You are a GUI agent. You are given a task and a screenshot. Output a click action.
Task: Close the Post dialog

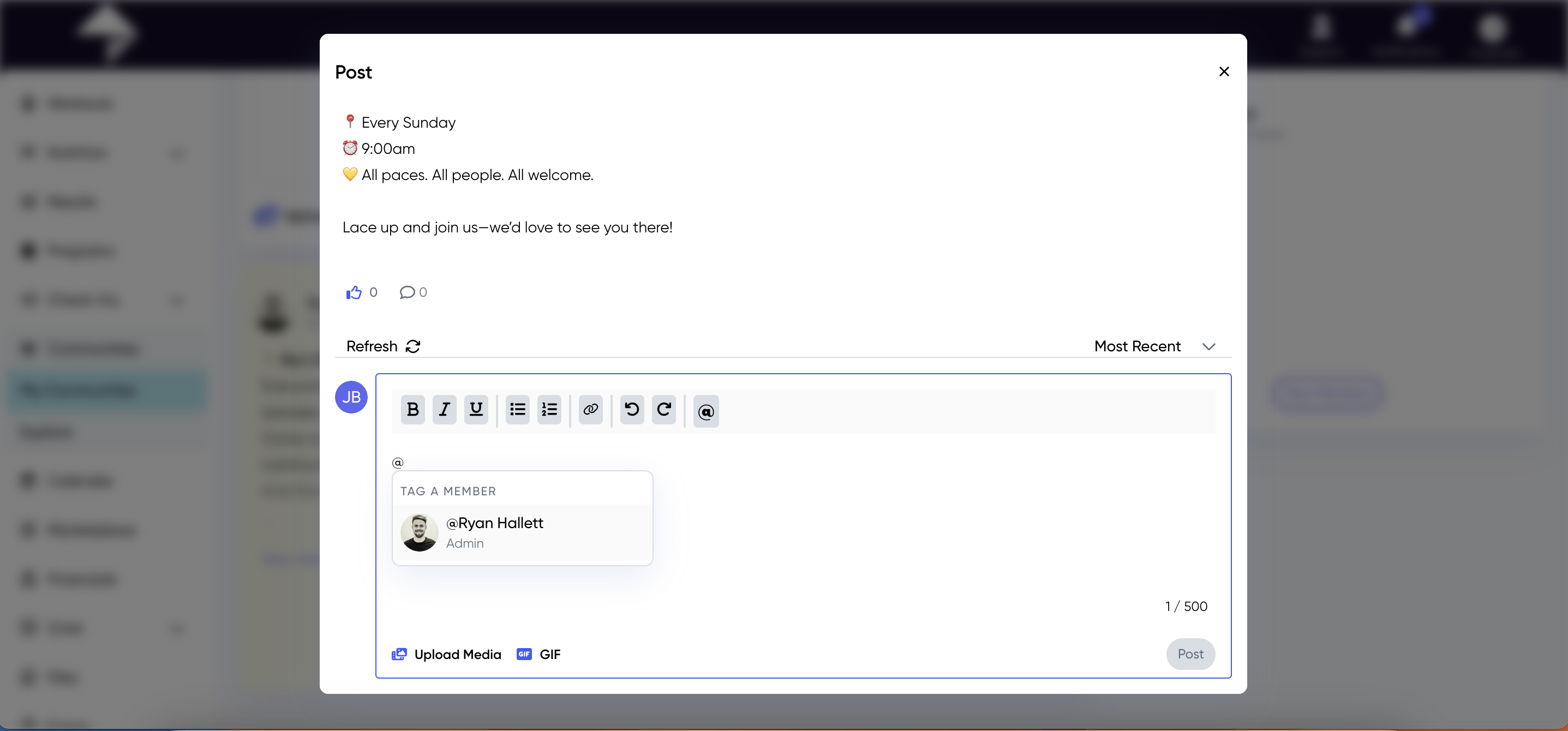[1224, 72]
